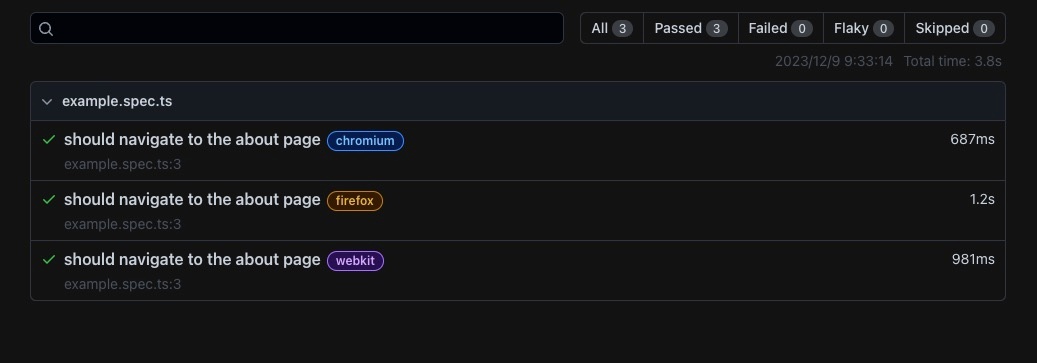Click the 687ms duration of chromium test
The height and width of the screenshot is (363, 1037).
pyautogui.click(x=972, y=140)
